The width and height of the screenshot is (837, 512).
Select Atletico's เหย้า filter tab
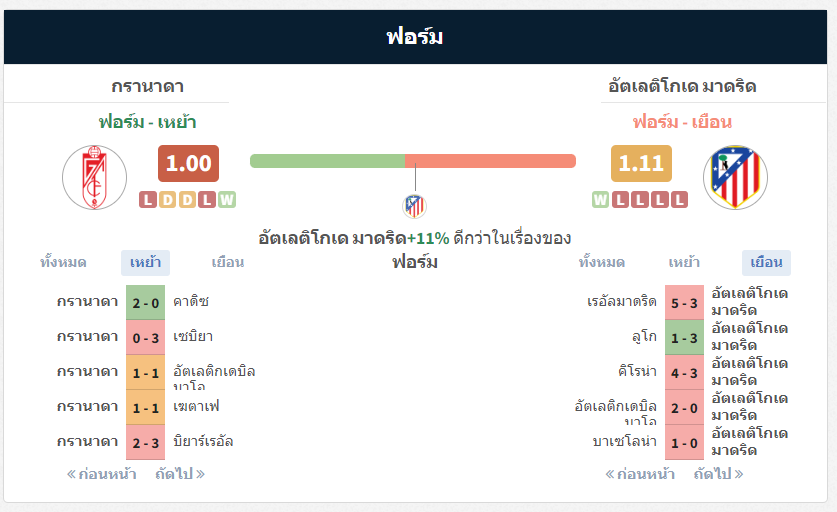[x=684, y=263]
